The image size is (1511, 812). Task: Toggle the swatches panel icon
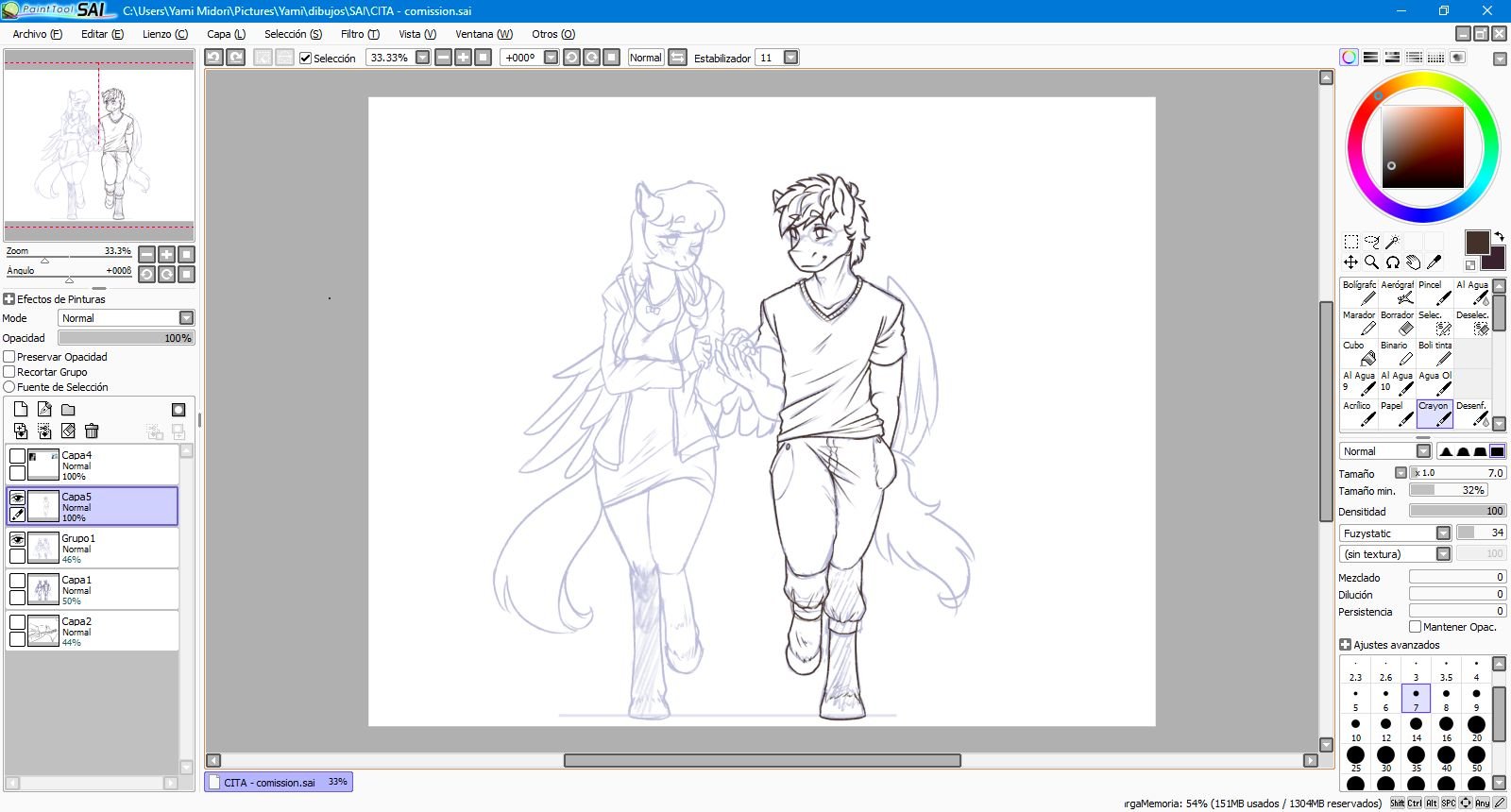coord(1436,58)
